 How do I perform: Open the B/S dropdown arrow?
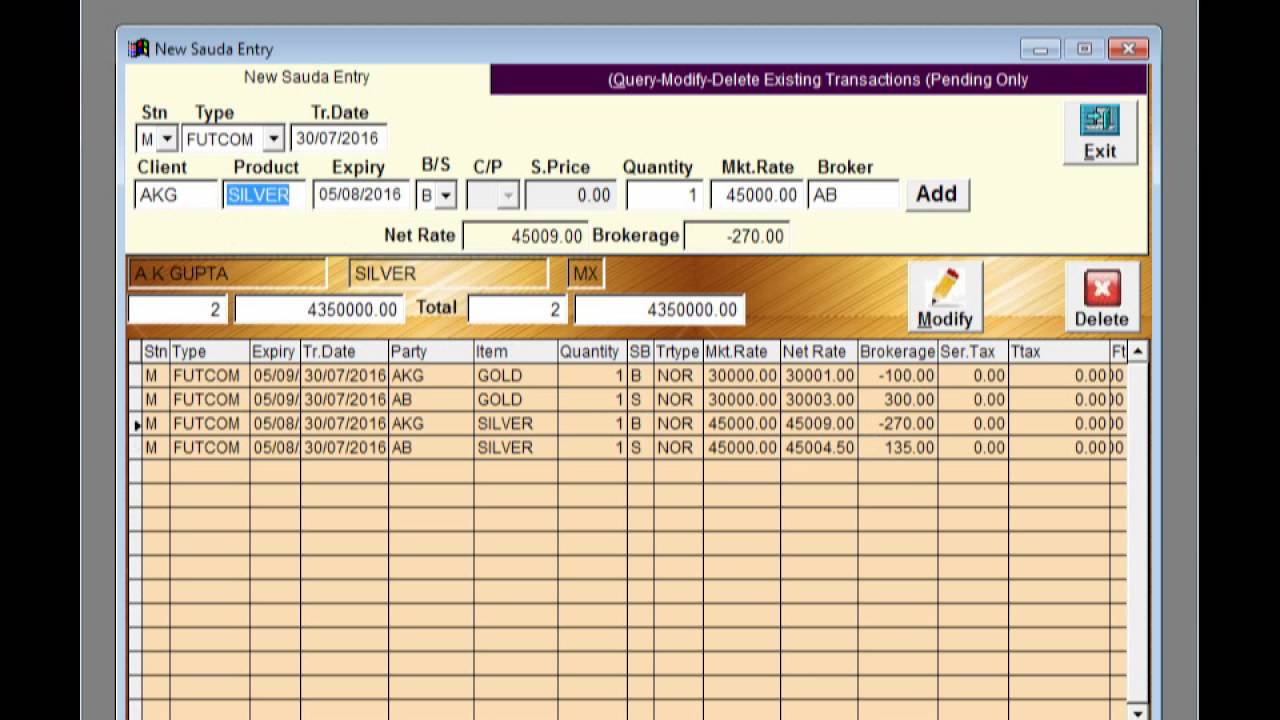tap(446, 195)
